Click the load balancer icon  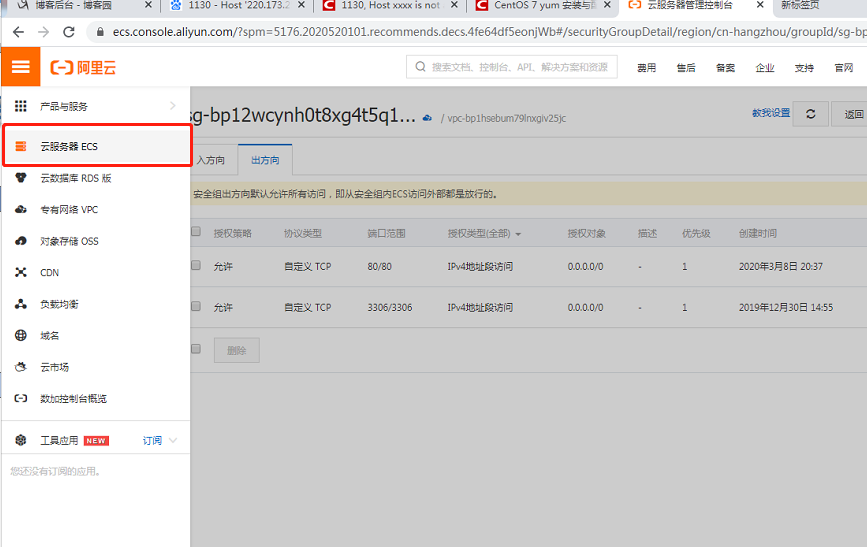tap(20, 304)
